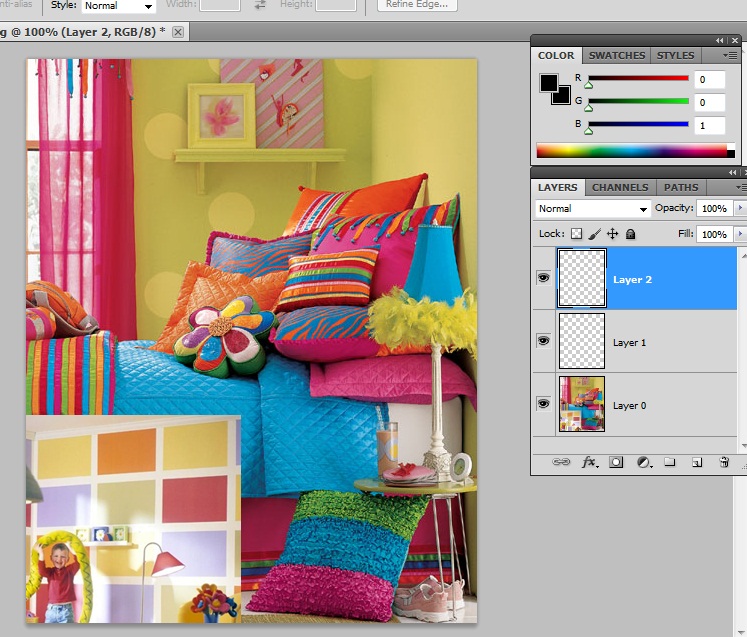The image size is (747, 637).
Task: Click the link layers icon
Action: [x=561, y=463]
